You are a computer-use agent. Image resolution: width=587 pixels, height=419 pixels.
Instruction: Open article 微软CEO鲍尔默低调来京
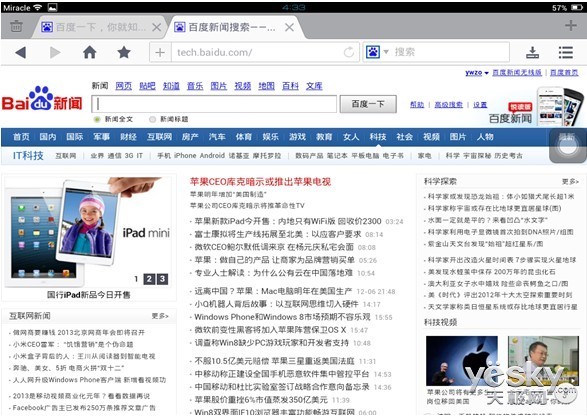tap(274, 247)
